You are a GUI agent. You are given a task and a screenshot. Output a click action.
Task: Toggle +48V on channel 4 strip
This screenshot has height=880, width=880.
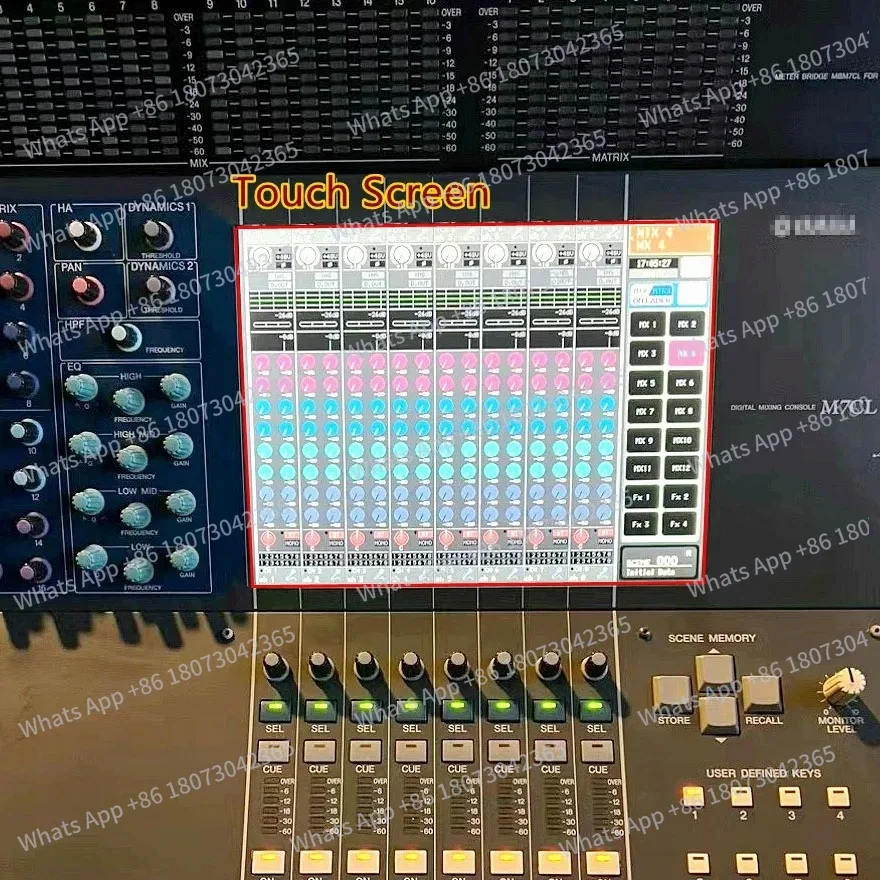[424, 255]
